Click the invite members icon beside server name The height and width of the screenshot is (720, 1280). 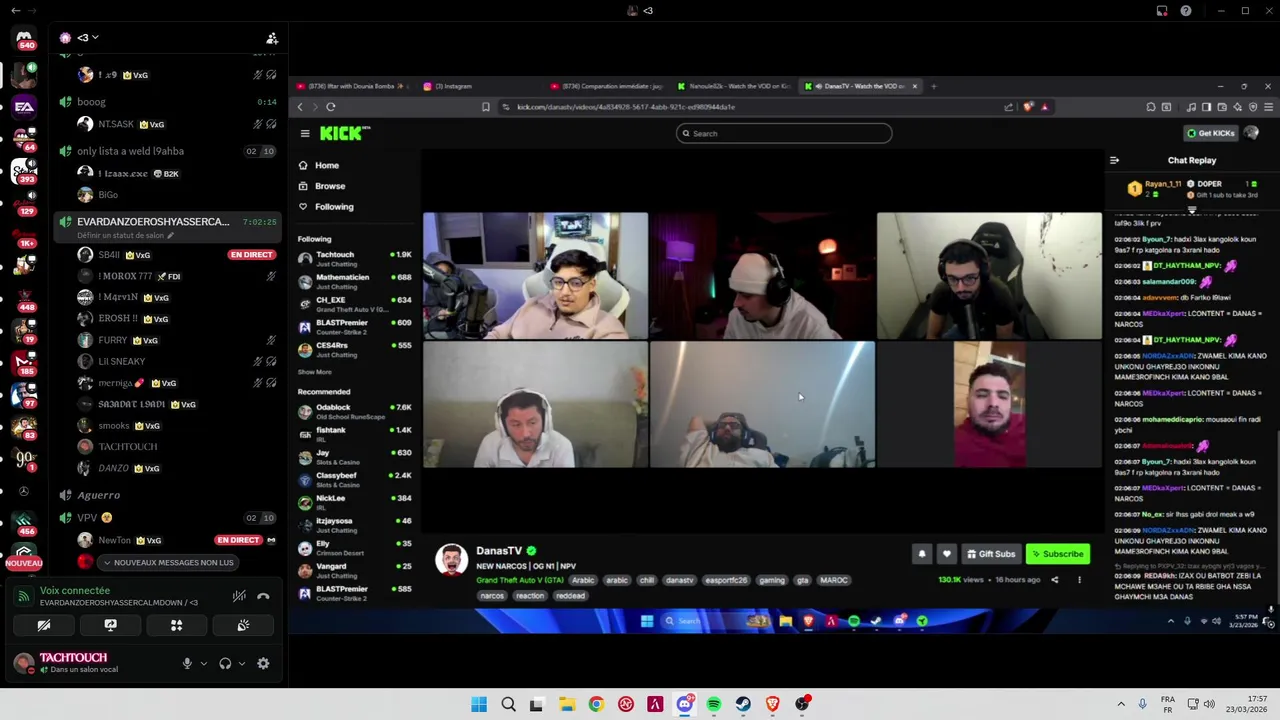[272, 38]
